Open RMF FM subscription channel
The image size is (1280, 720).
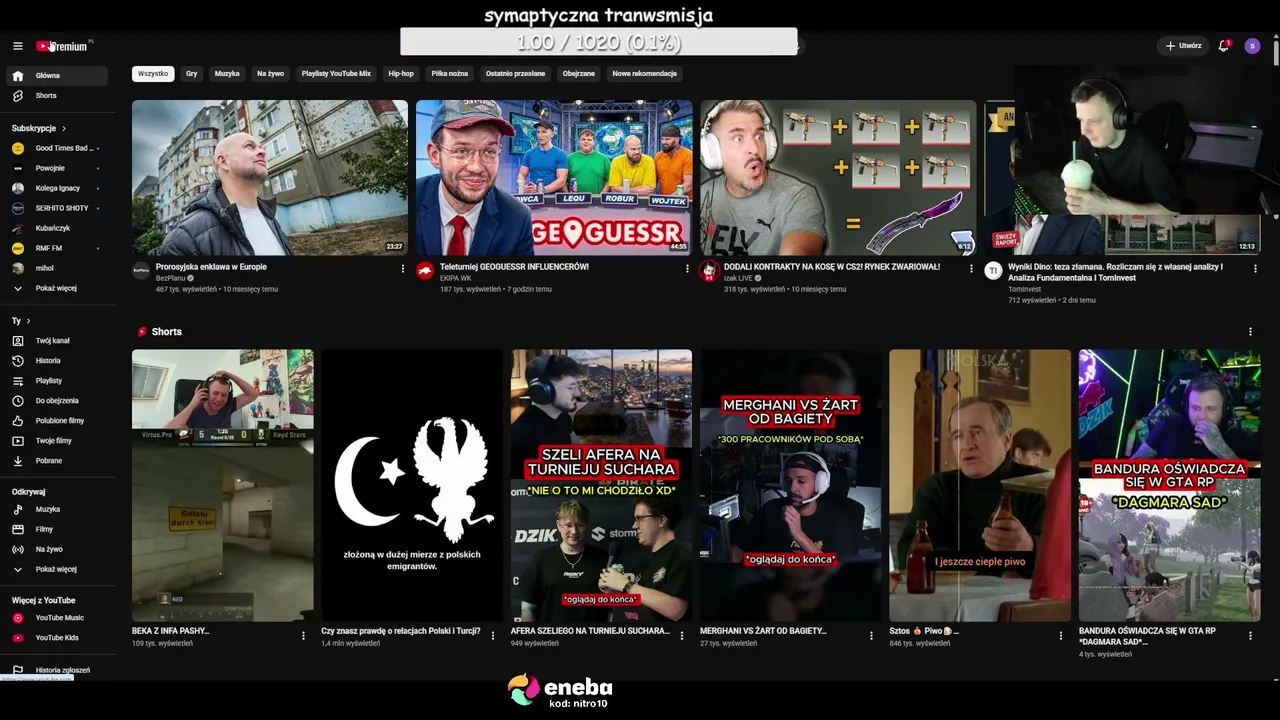57,249
